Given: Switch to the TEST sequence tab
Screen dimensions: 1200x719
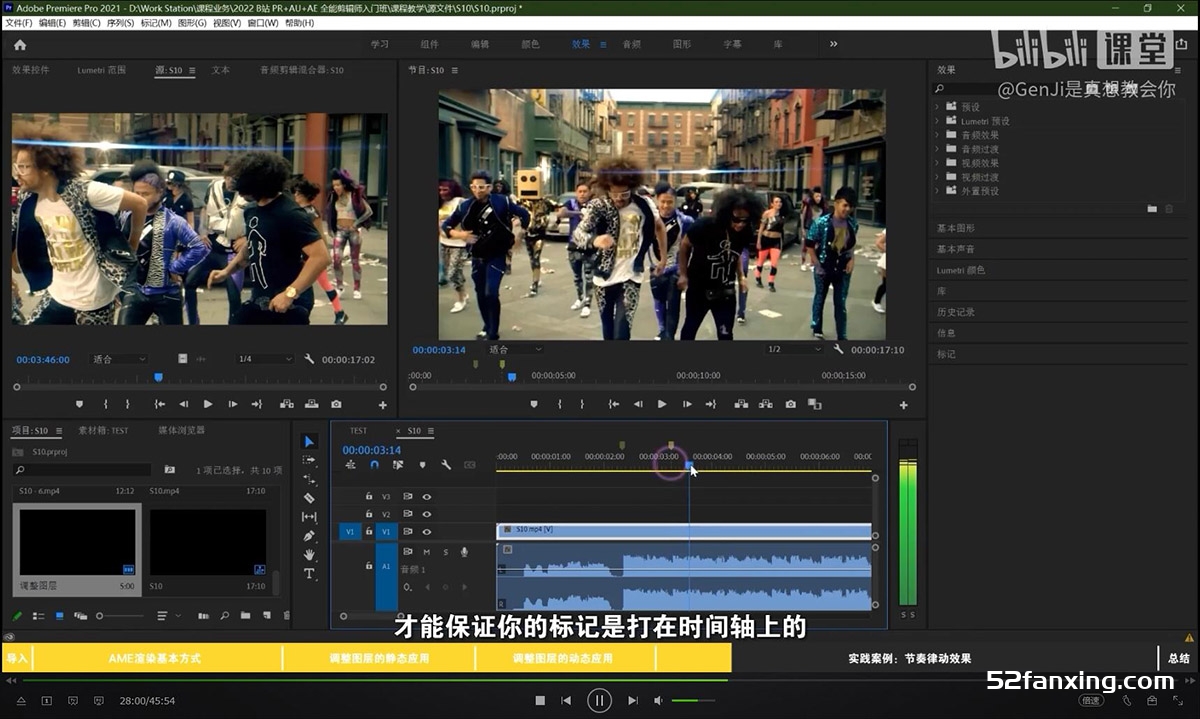Looking at the screenshot, I should click(358, 431).
